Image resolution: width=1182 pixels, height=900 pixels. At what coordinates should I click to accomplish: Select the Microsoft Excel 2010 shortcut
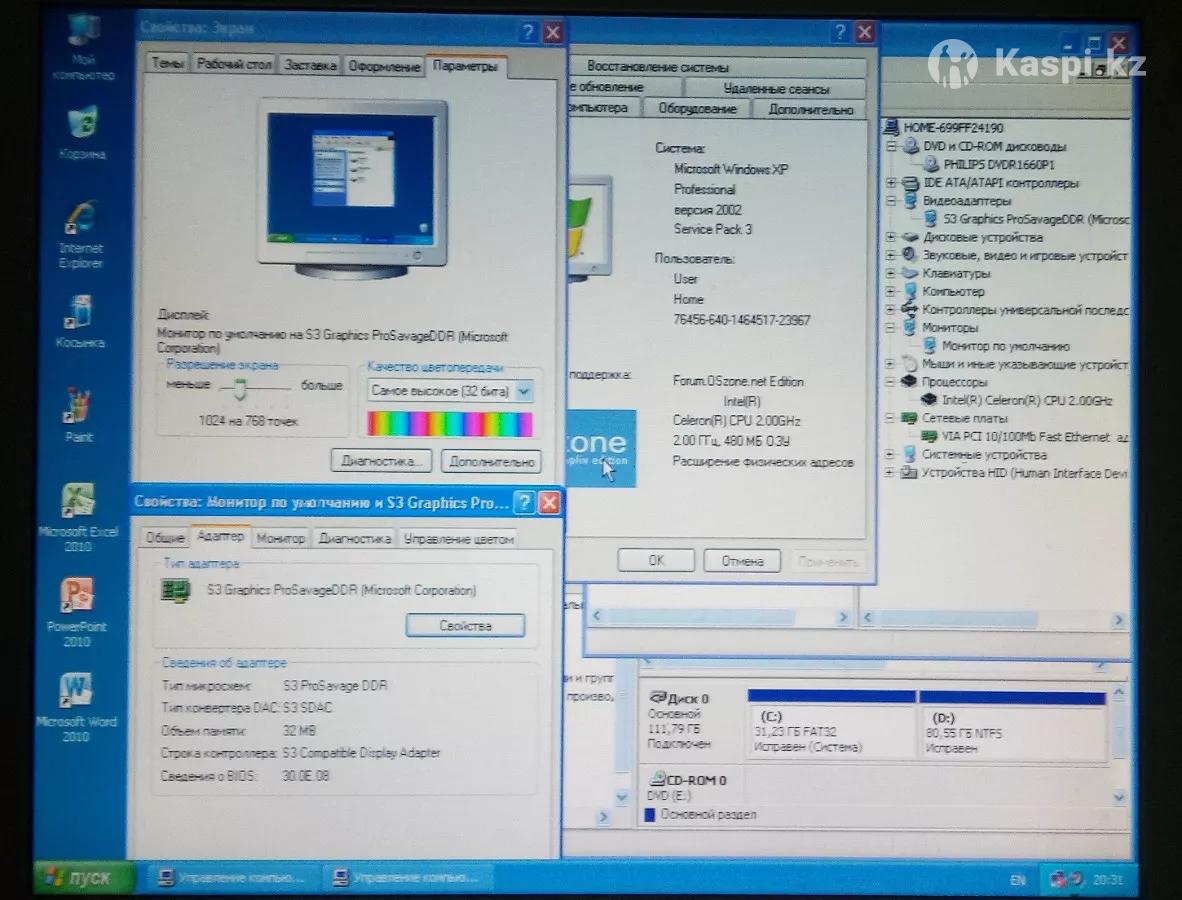[78, 517]
